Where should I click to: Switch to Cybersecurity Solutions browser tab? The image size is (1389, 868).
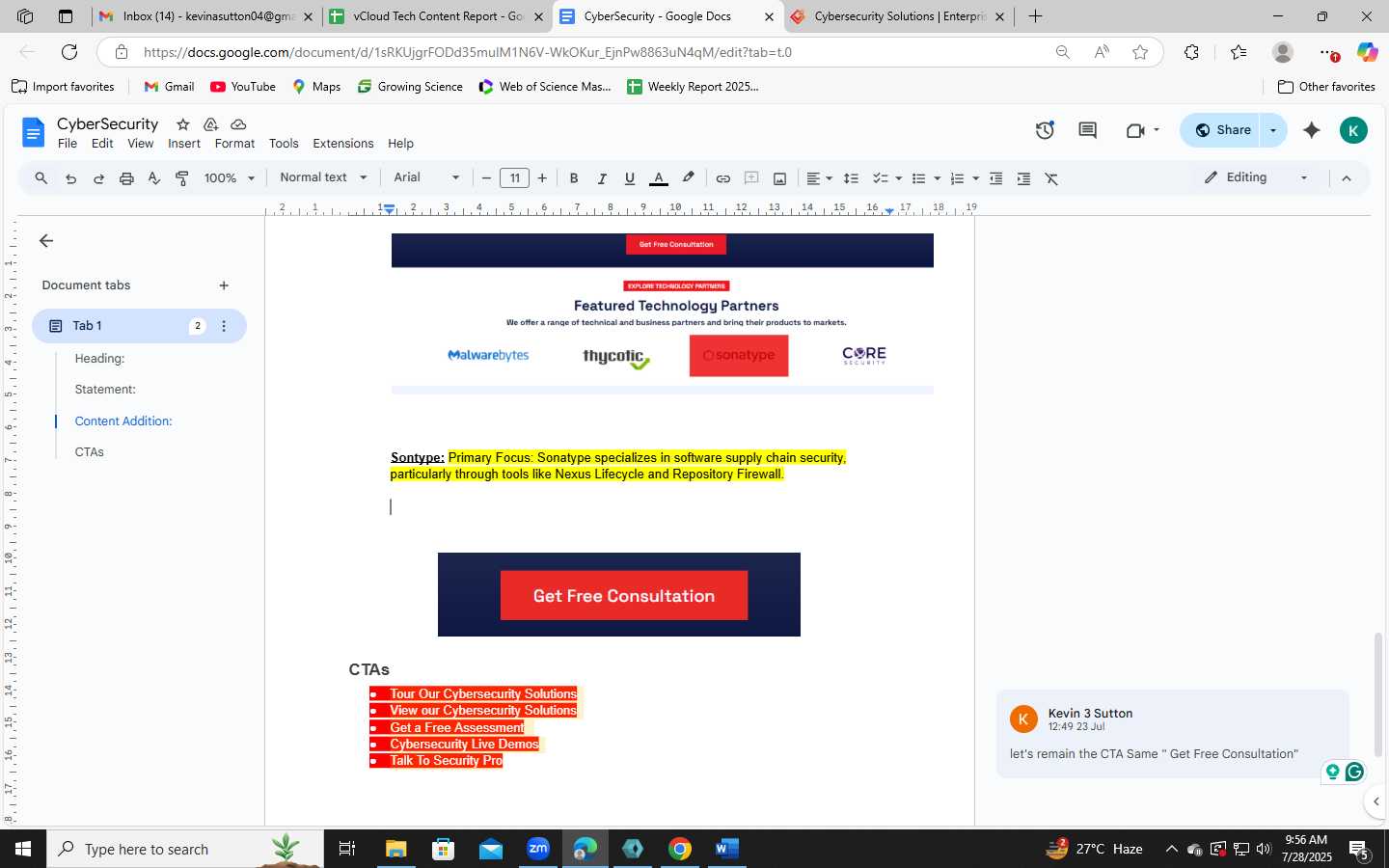tap(898, 16)
